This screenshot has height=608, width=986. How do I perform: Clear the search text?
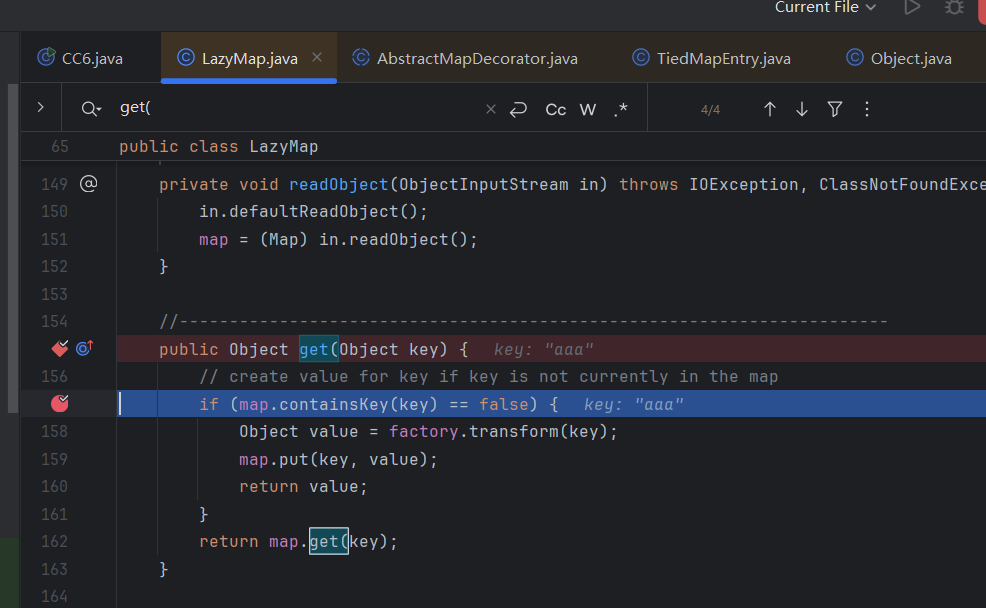tap(490, 109)
